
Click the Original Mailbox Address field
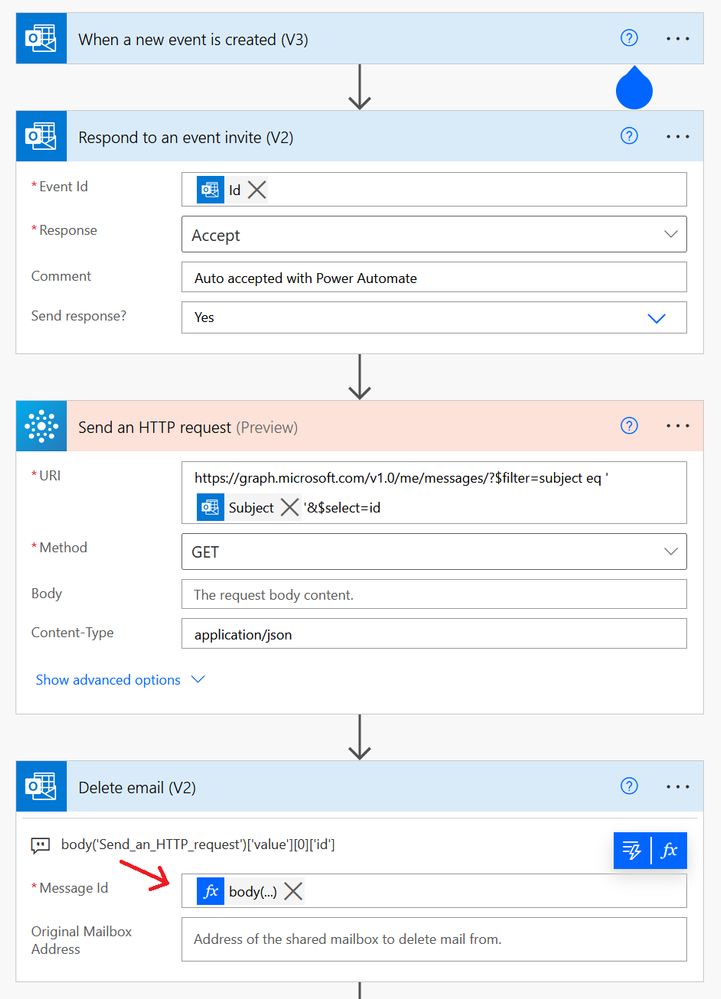click(434, 939)
